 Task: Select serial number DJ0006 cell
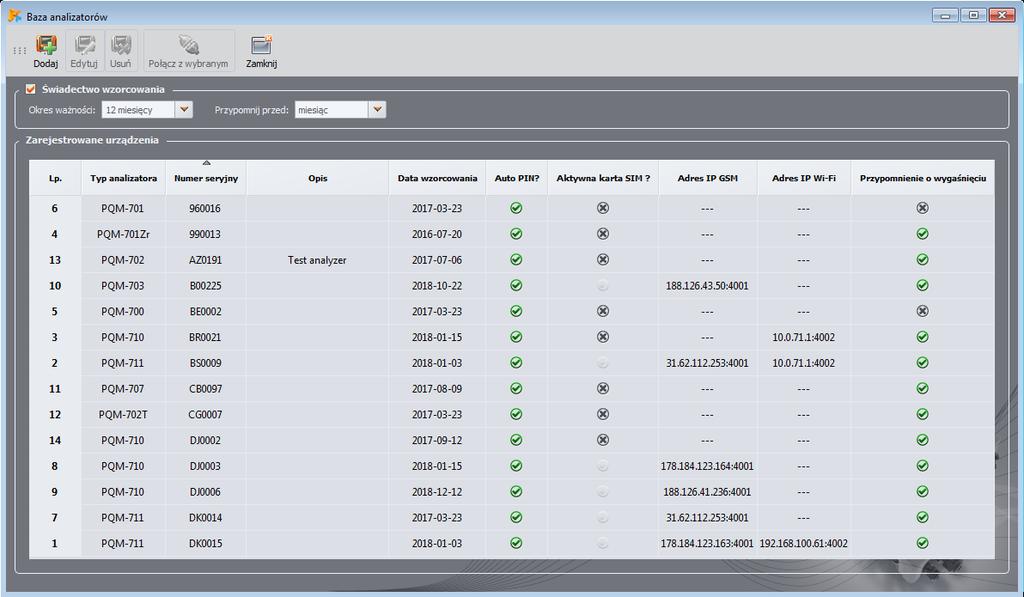point(205,492)
